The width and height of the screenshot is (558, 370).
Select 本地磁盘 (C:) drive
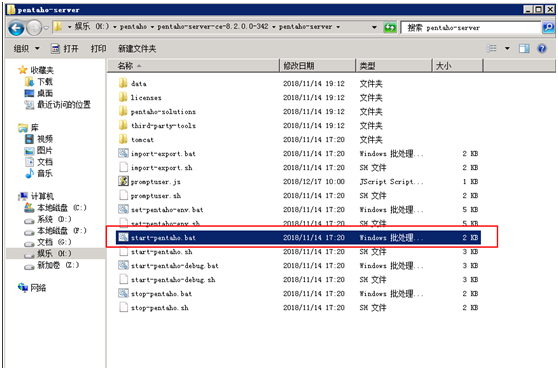click(55, 207)
